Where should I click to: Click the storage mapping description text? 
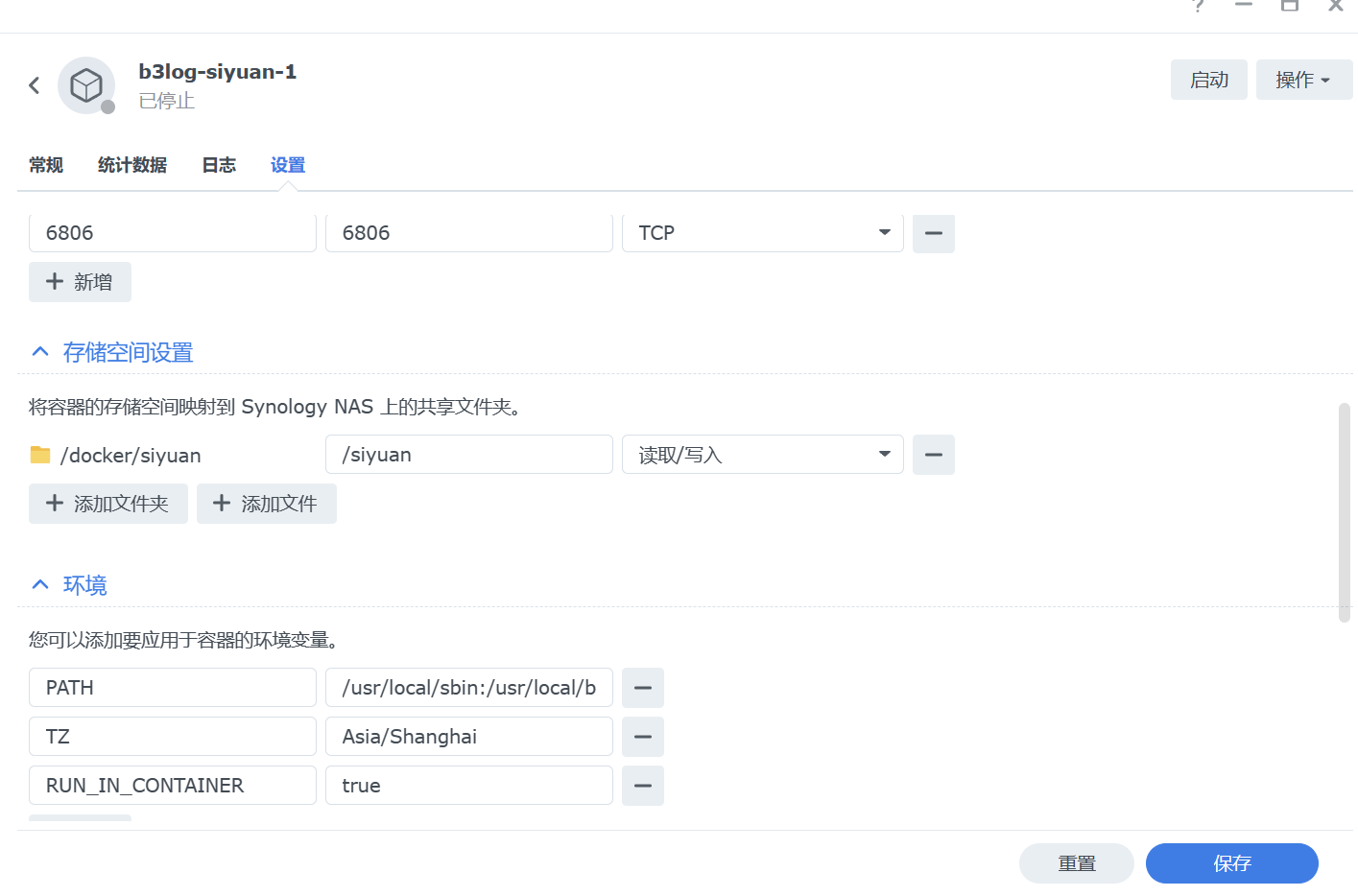point(275,407)
